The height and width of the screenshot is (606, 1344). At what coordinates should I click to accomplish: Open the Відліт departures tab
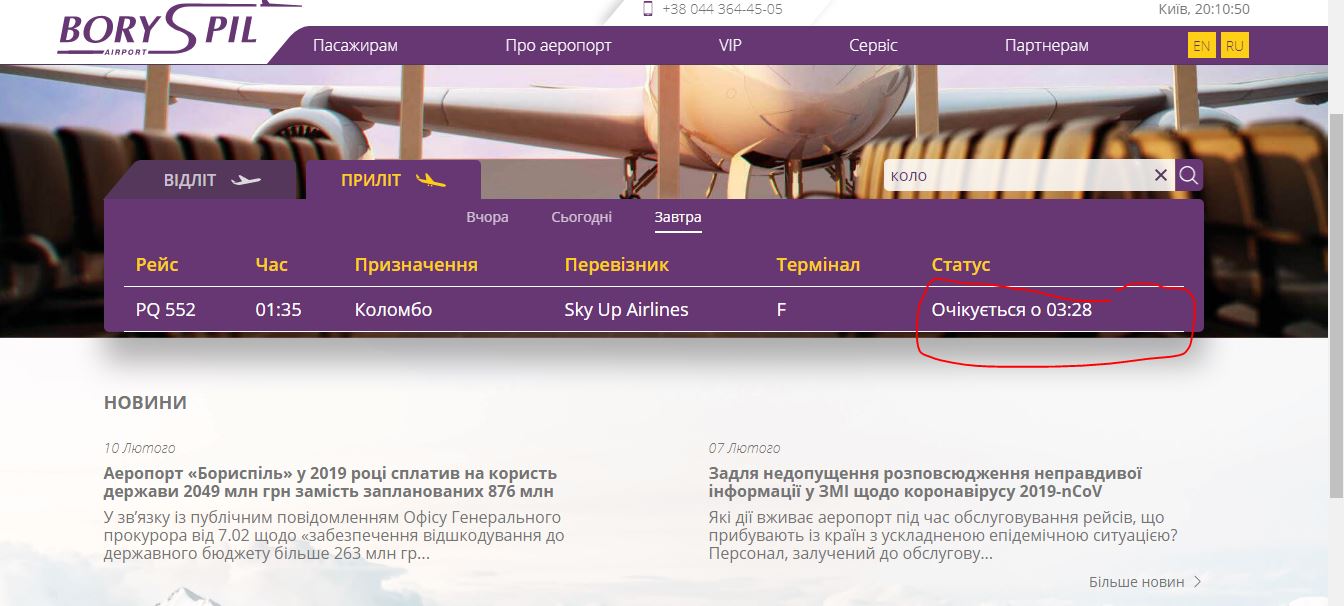211,180
